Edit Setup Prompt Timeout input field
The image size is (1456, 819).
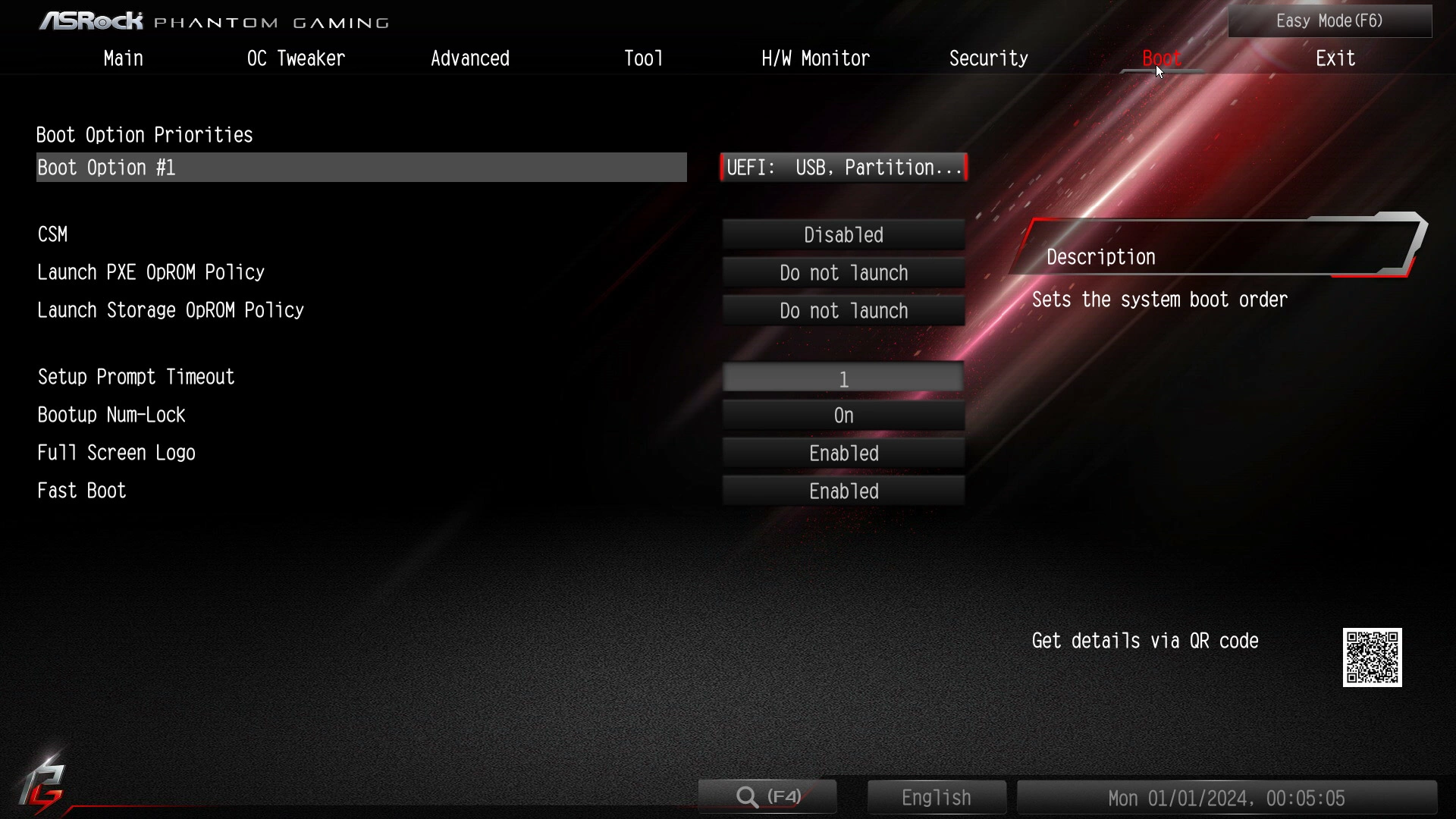coord(843,378)
